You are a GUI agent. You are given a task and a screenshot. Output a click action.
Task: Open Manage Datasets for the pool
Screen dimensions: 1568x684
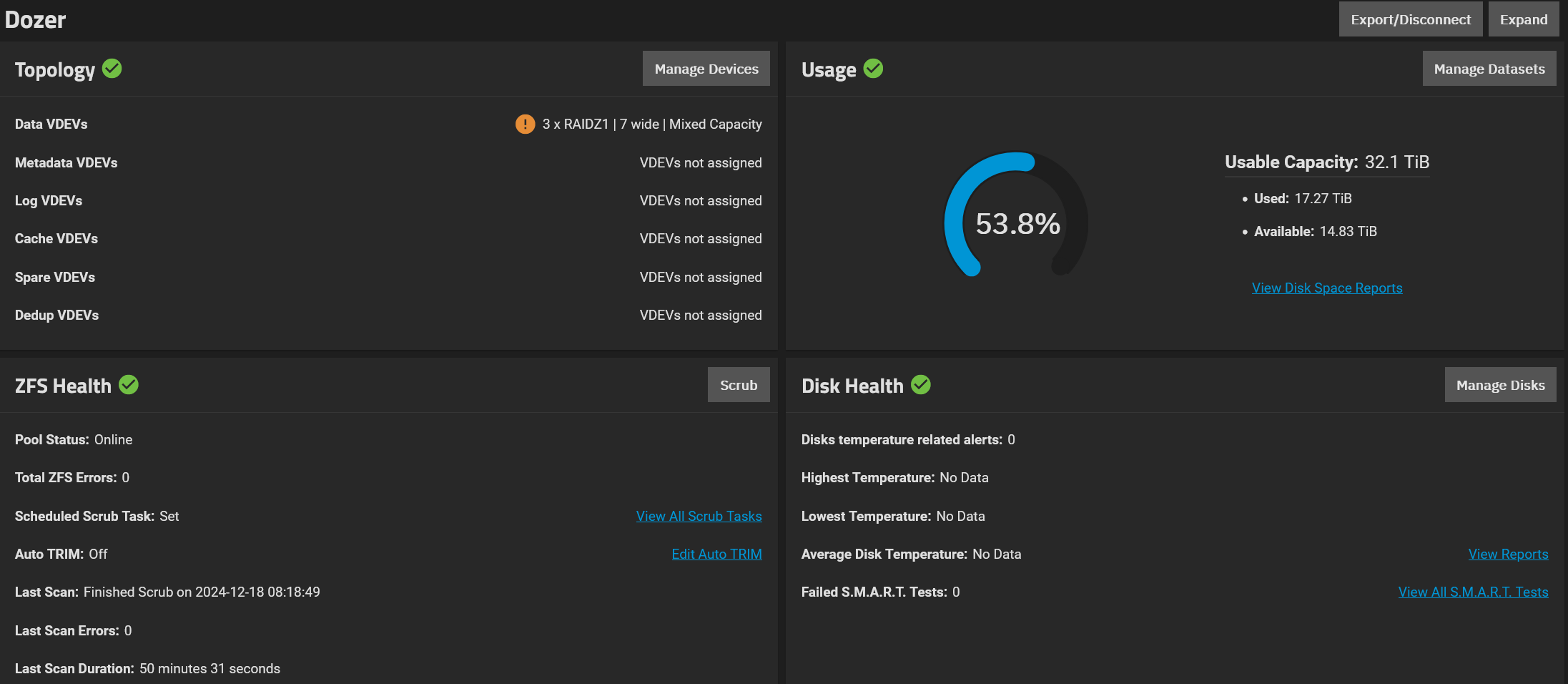(x=1489, y=69)
